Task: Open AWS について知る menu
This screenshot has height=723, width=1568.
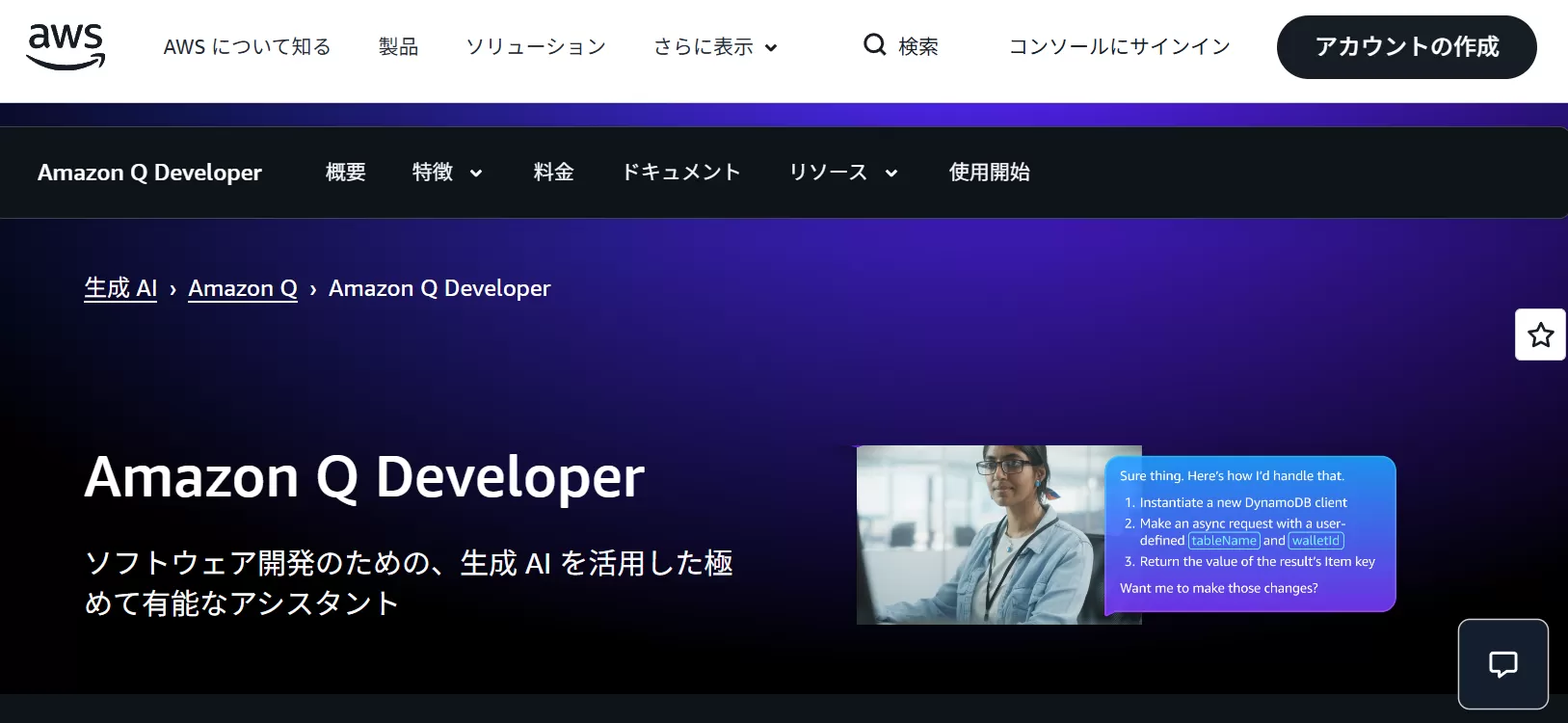Action: 247,47
